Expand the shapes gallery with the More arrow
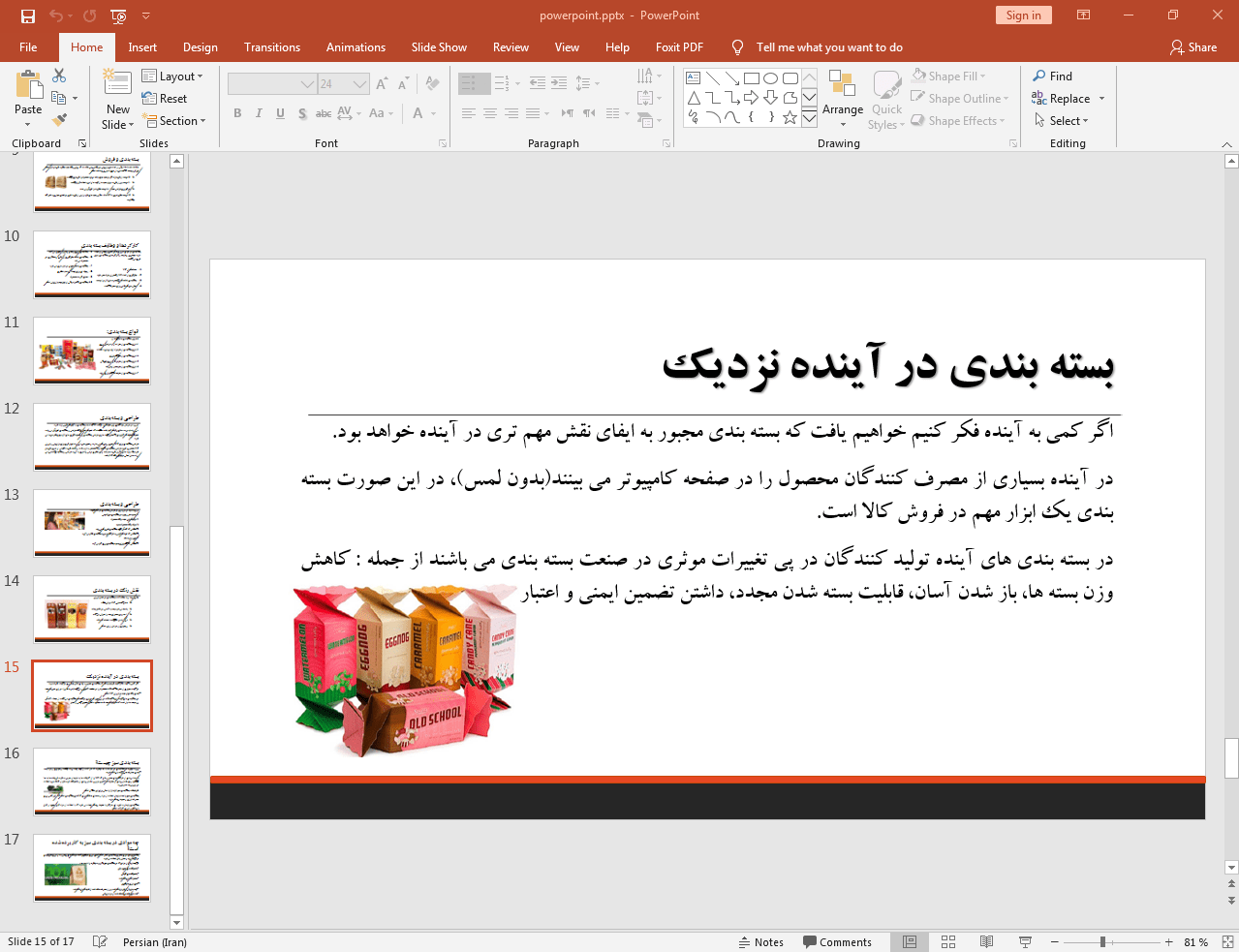The height and width of the screenshot is (952, 1239). point(809,118)
